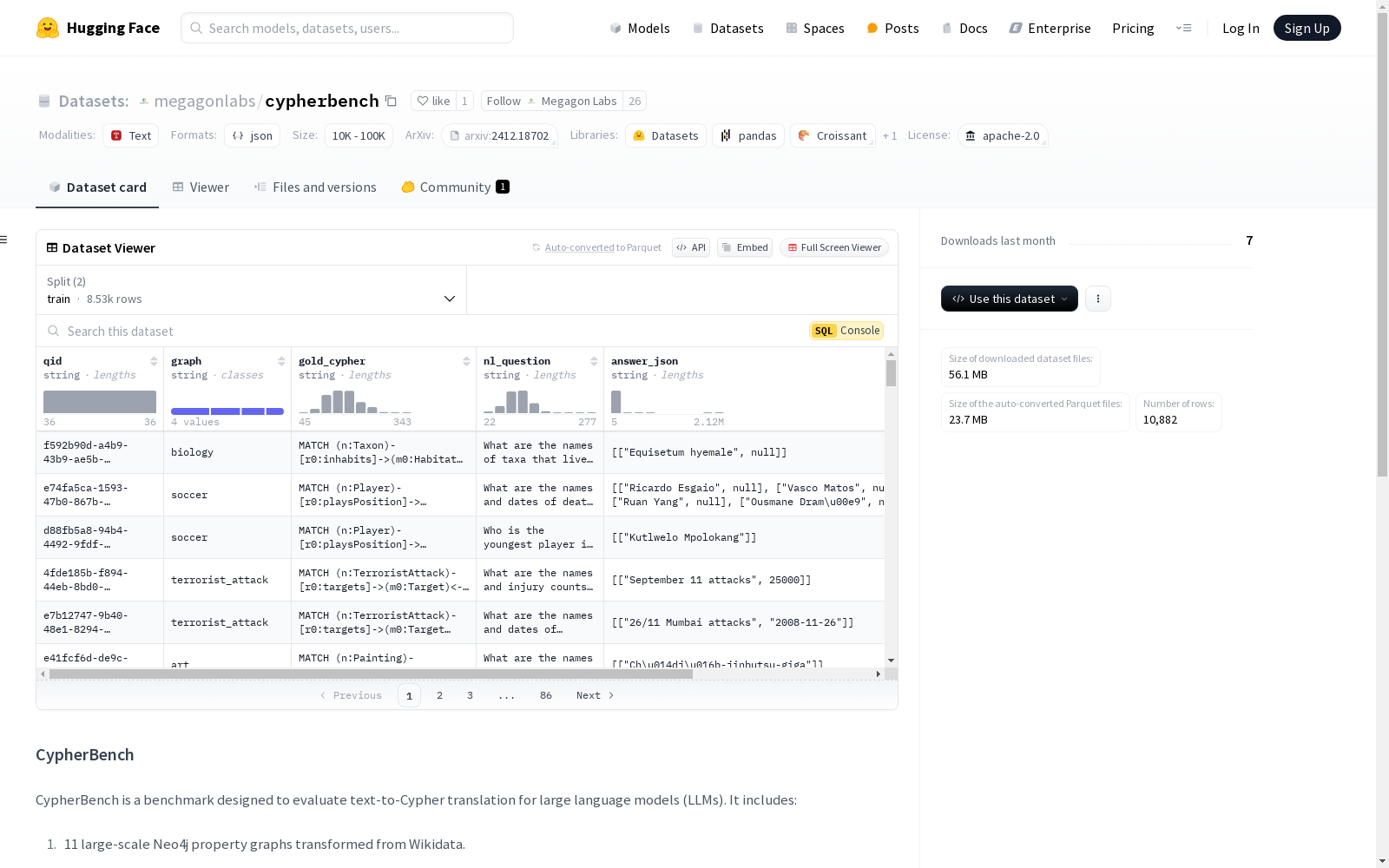Select the Equisetum hyemale answer cell
1389x868 pixels.
pyautogui.click(x=745, y=452)
